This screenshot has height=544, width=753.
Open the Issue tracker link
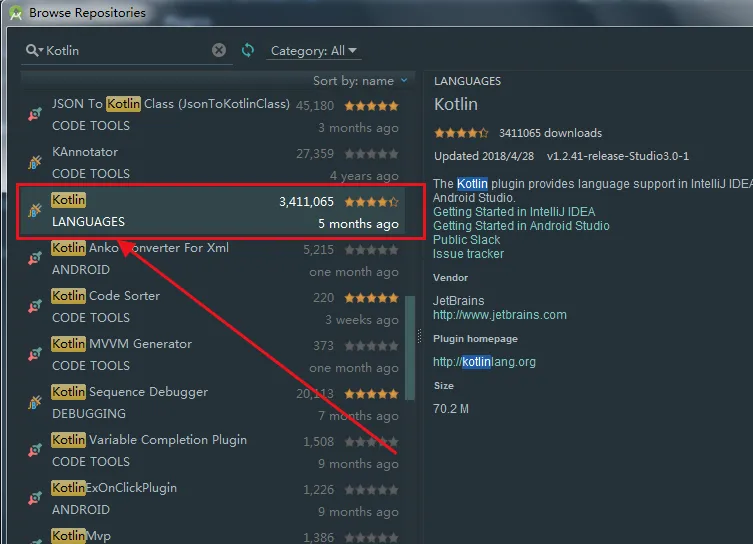tap(468, 254)
